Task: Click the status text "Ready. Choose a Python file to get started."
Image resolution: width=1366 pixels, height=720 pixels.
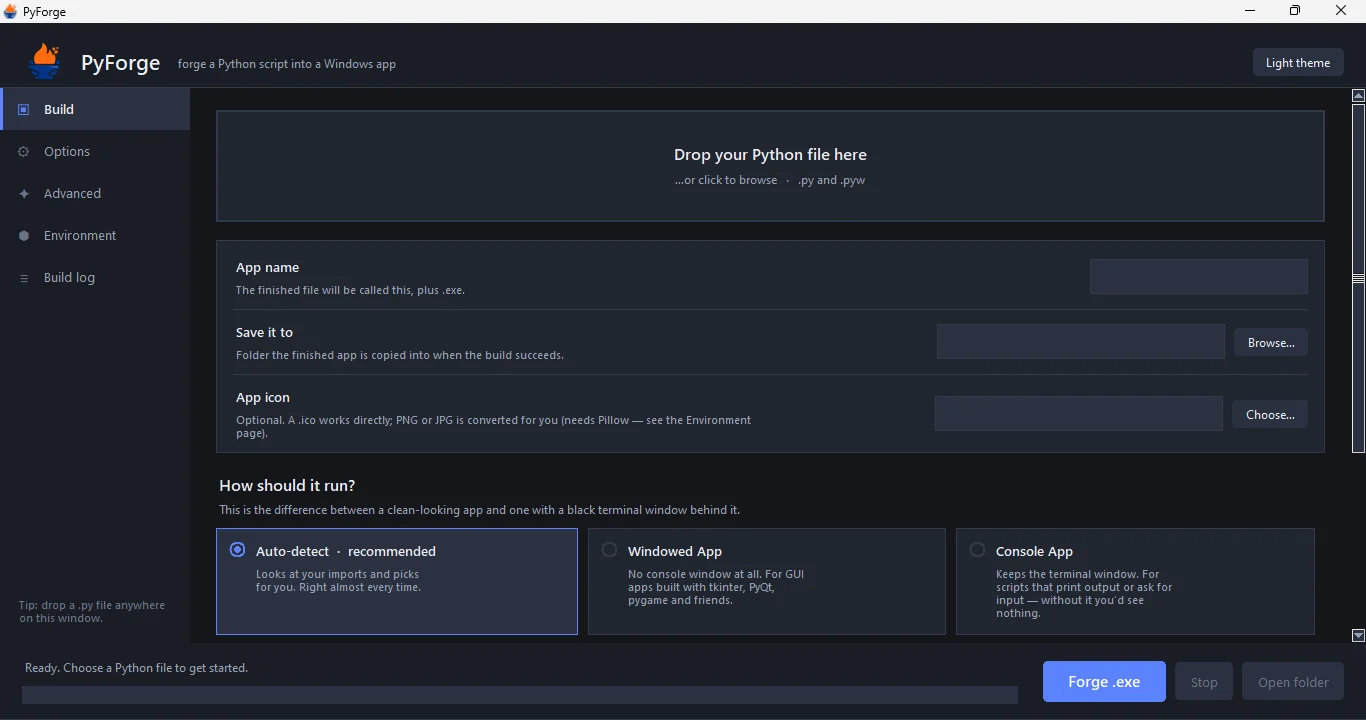Action: 136,668
